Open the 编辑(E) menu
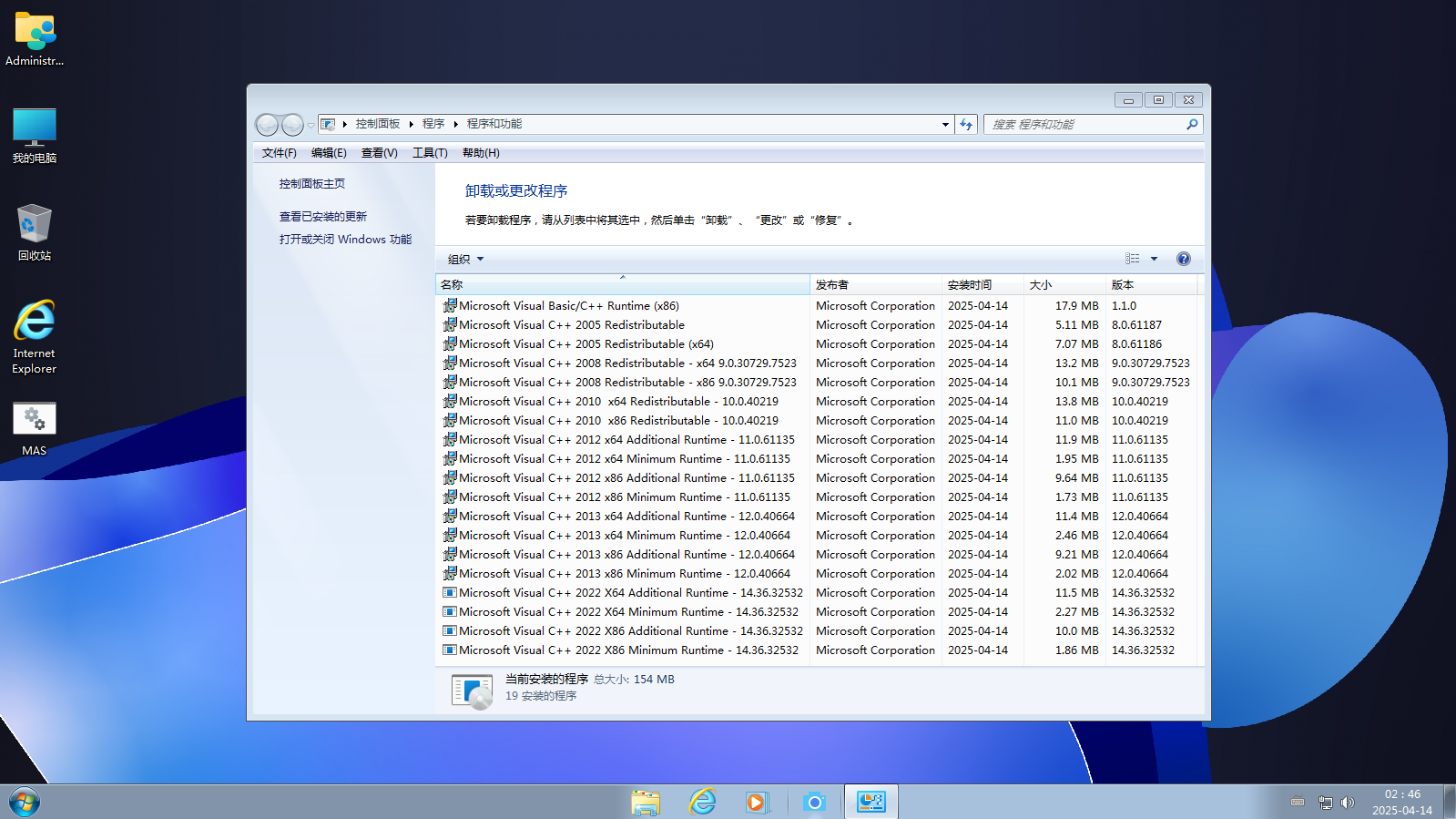This screenshot has height=819, width=1456. [x=329, y=153]
